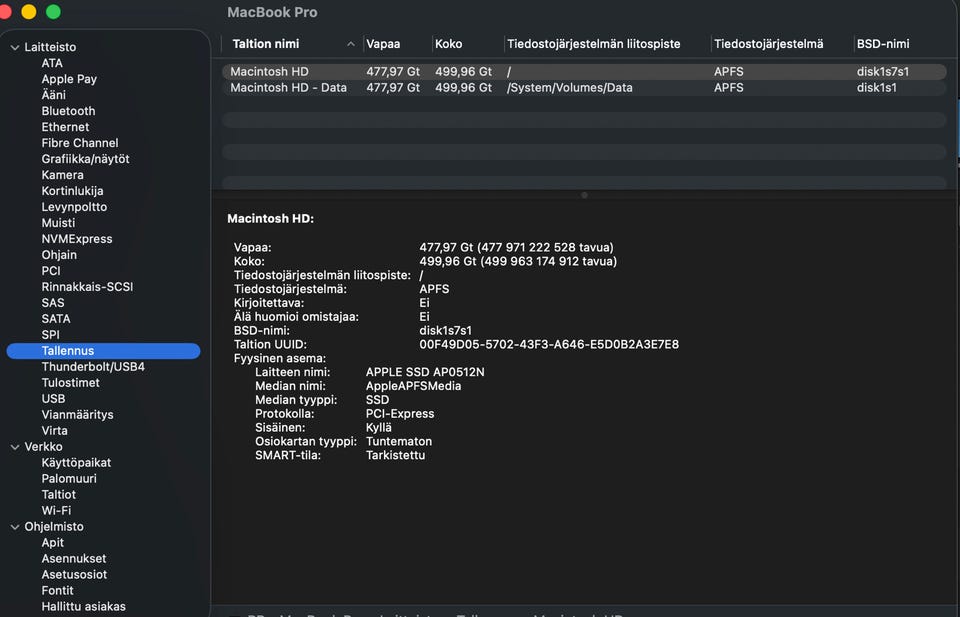Select Ohjain sidebar item
This screenshot has height=617, width=960.
point(59,255)
